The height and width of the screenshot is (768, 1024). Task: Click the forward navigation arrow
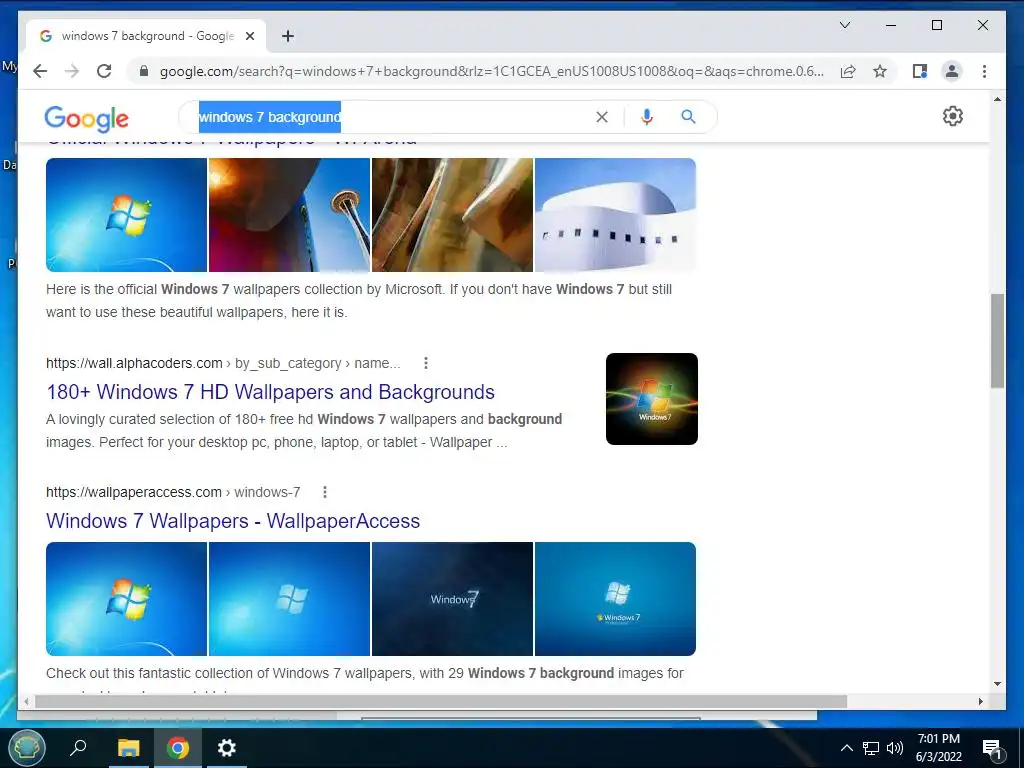[72, 71]
